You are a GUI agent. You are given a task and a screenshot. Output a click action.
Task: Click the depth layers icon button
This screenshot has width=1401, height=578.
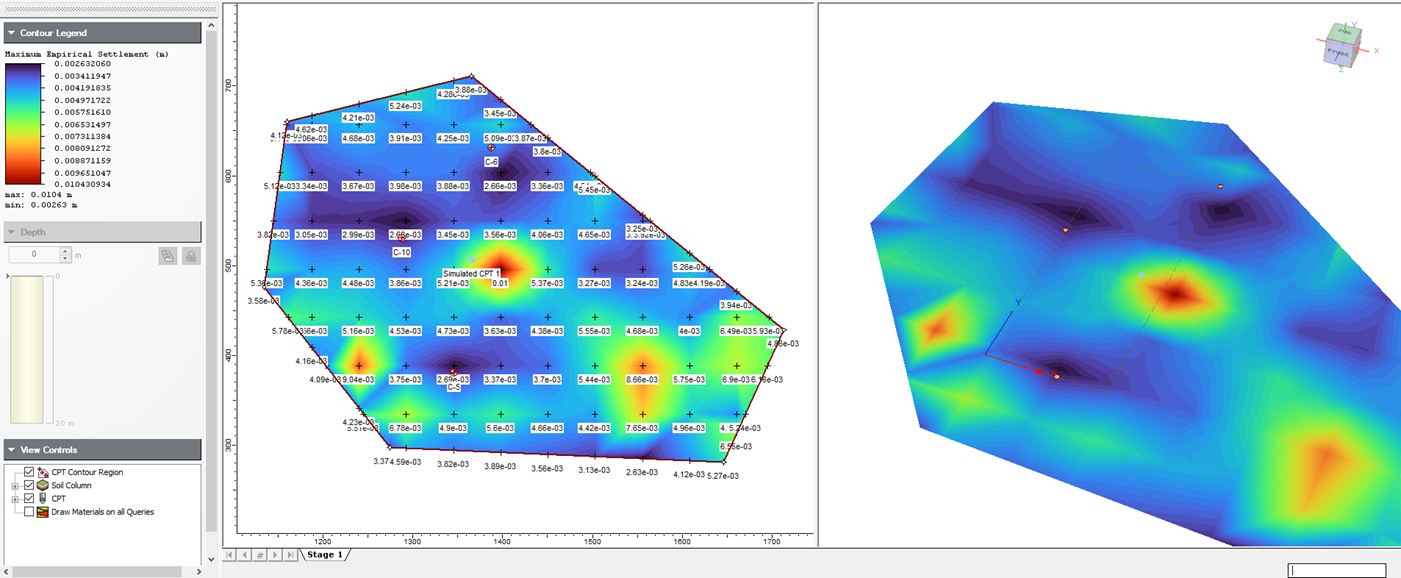coord(167,256)
